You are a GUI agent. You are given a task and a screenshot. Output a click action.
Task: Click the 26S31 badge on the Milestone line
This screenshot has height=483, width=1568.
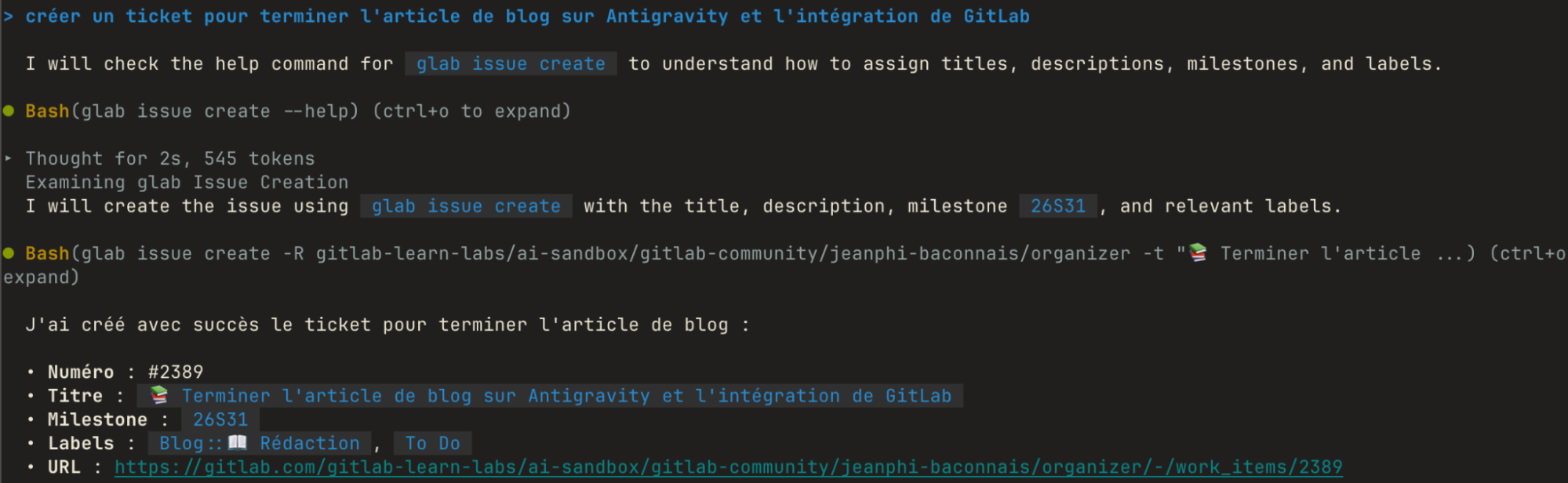pyautogui.click(x=220, y=419)
